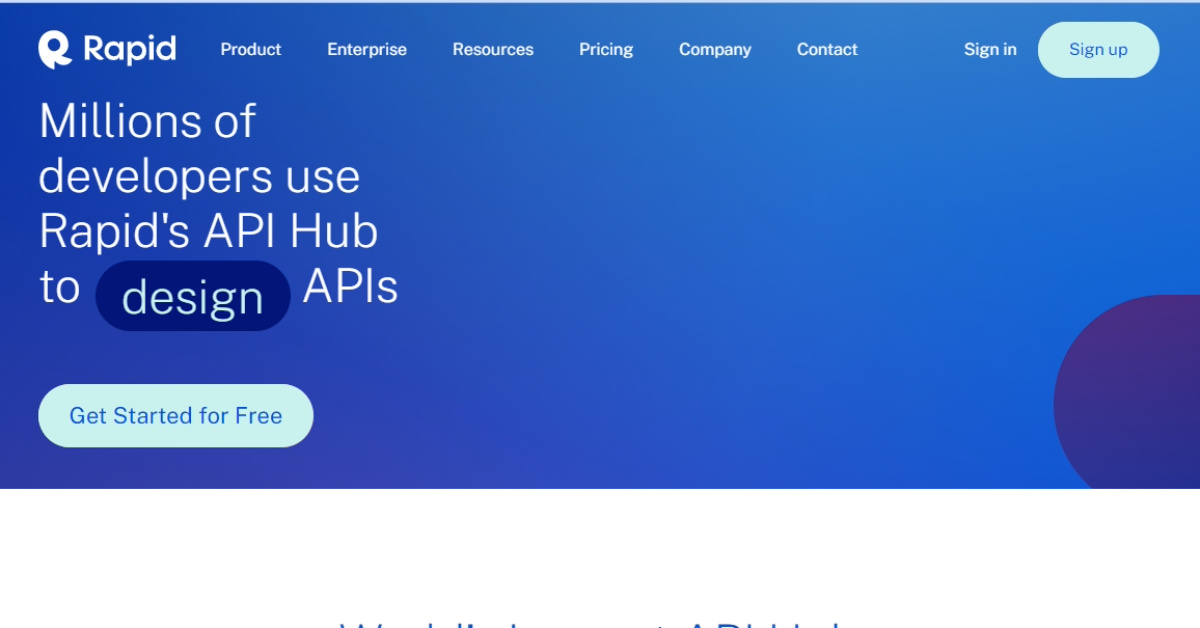
Task: Click Get Started for Free
Action: pyautogui.click(x=175, y=415)
